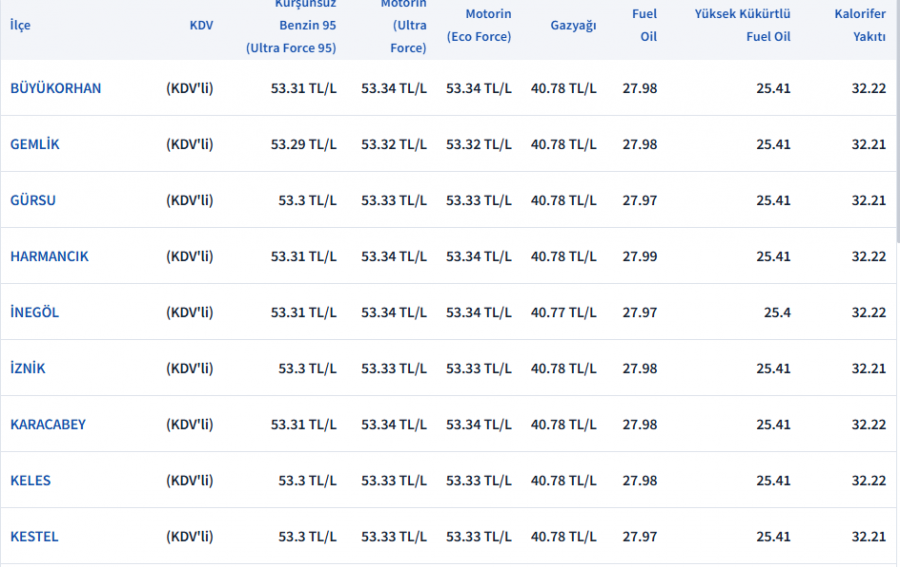Open the İZNİK district link

pos(28,368)
